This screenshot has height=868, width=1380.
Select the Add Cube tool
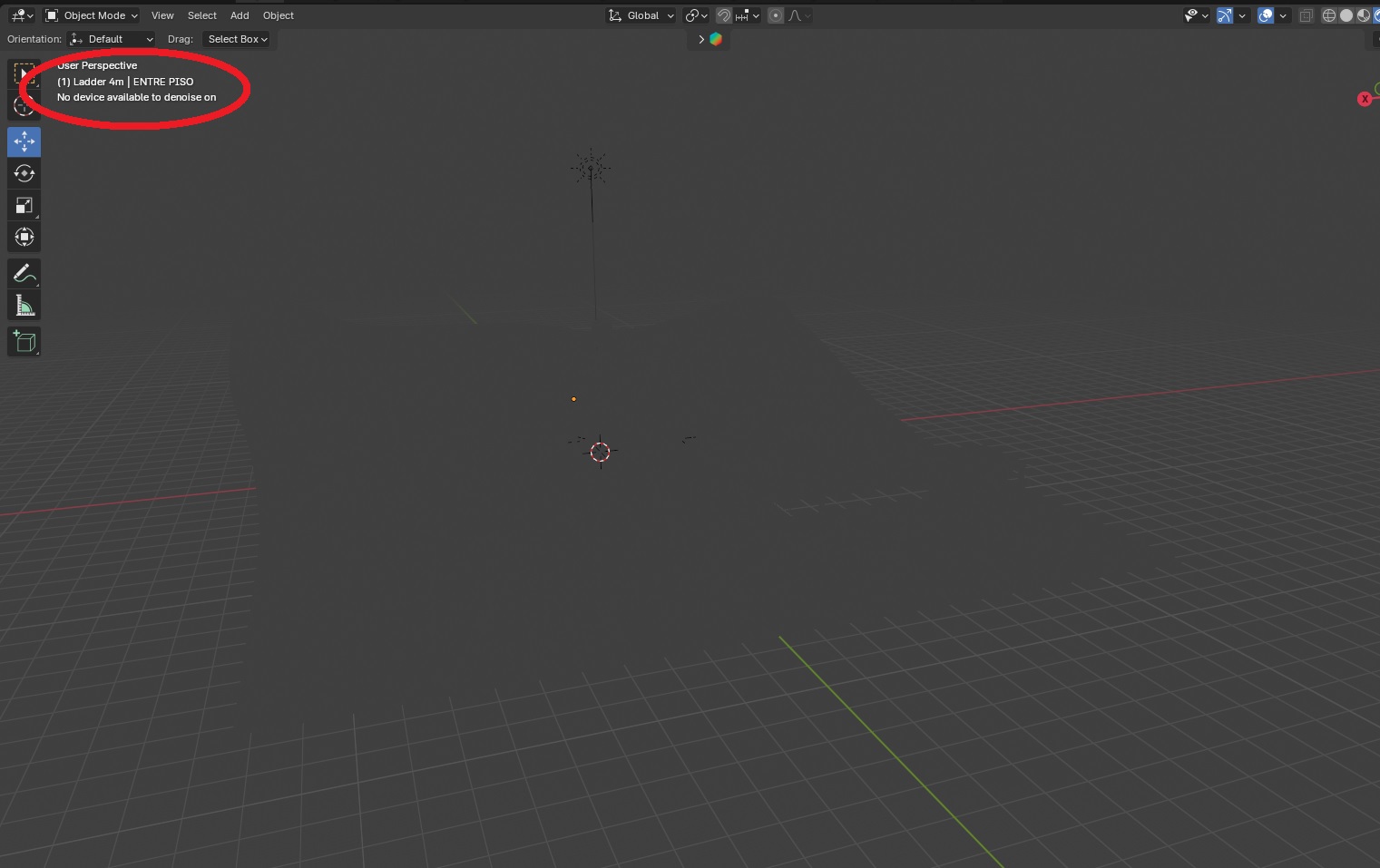pyautogui.click(x=24, y=341)
